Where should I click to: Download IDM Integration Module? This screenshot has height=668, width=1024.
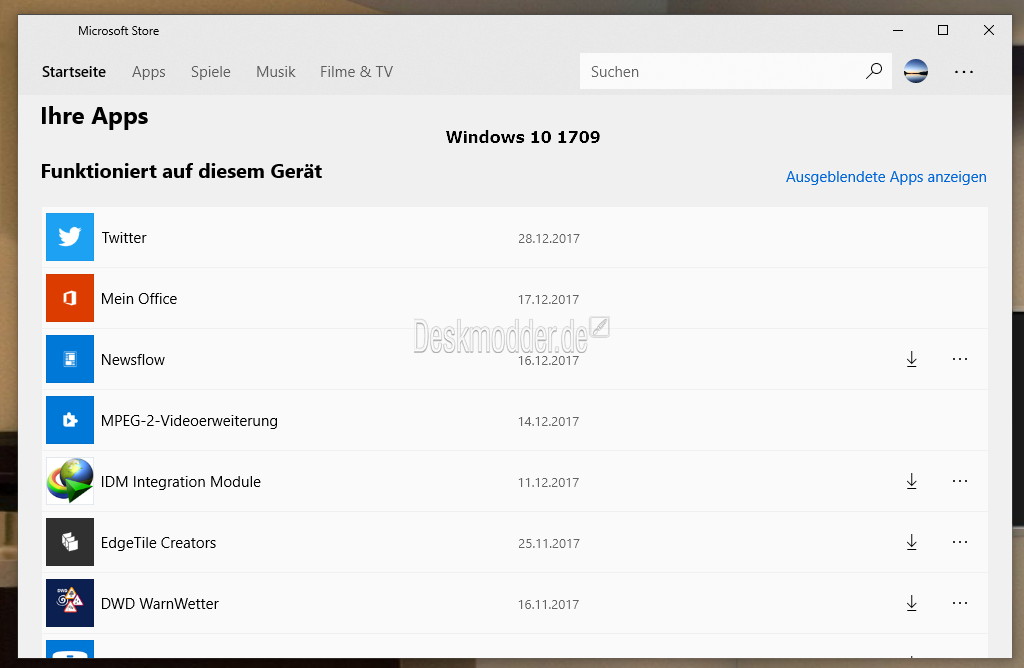(x=912, y=481)
